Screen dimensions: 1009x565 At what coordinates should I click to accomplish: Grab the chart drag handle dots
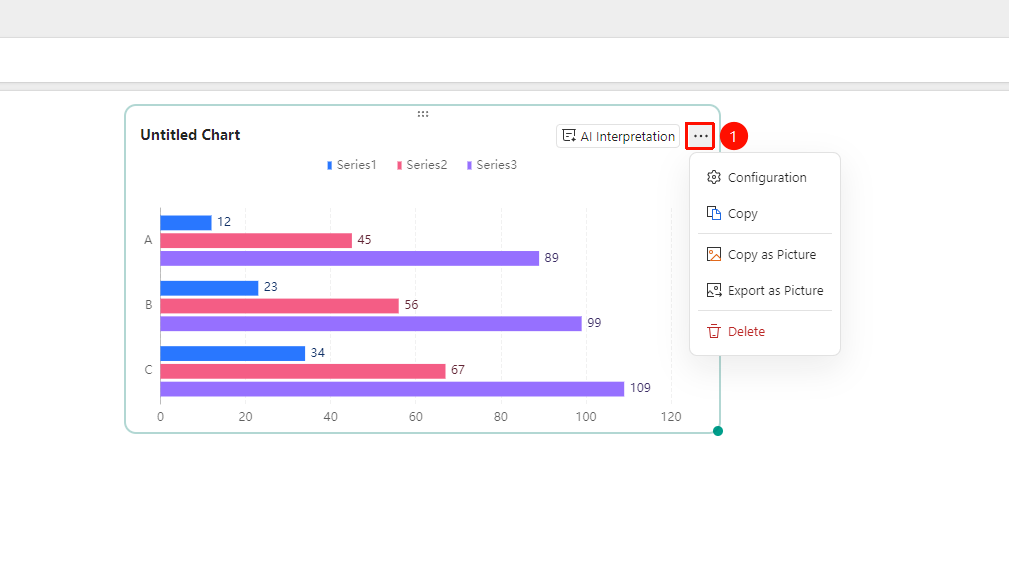point(423,114)
